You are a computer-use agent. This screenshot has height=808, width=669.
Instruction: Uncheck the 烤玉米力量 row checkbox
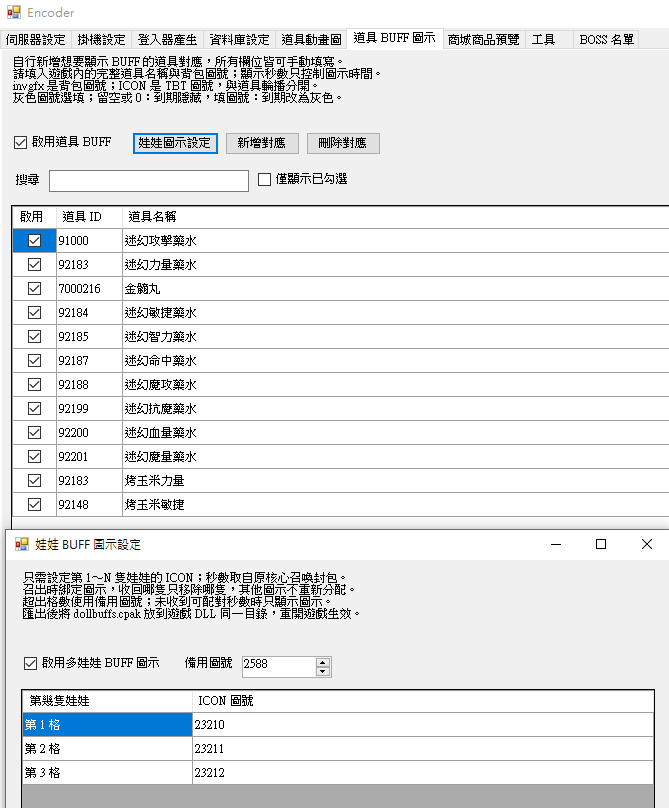coord(35,480)
